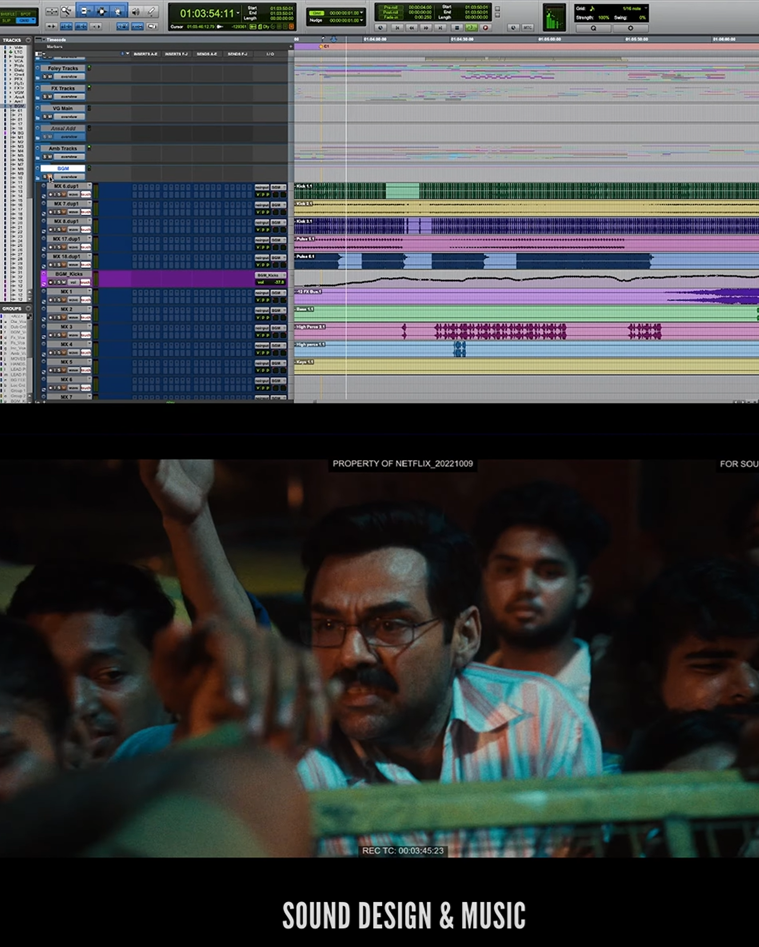Click the SENDS A-E column header
This screenshot has width=759, height=947.
207,54
